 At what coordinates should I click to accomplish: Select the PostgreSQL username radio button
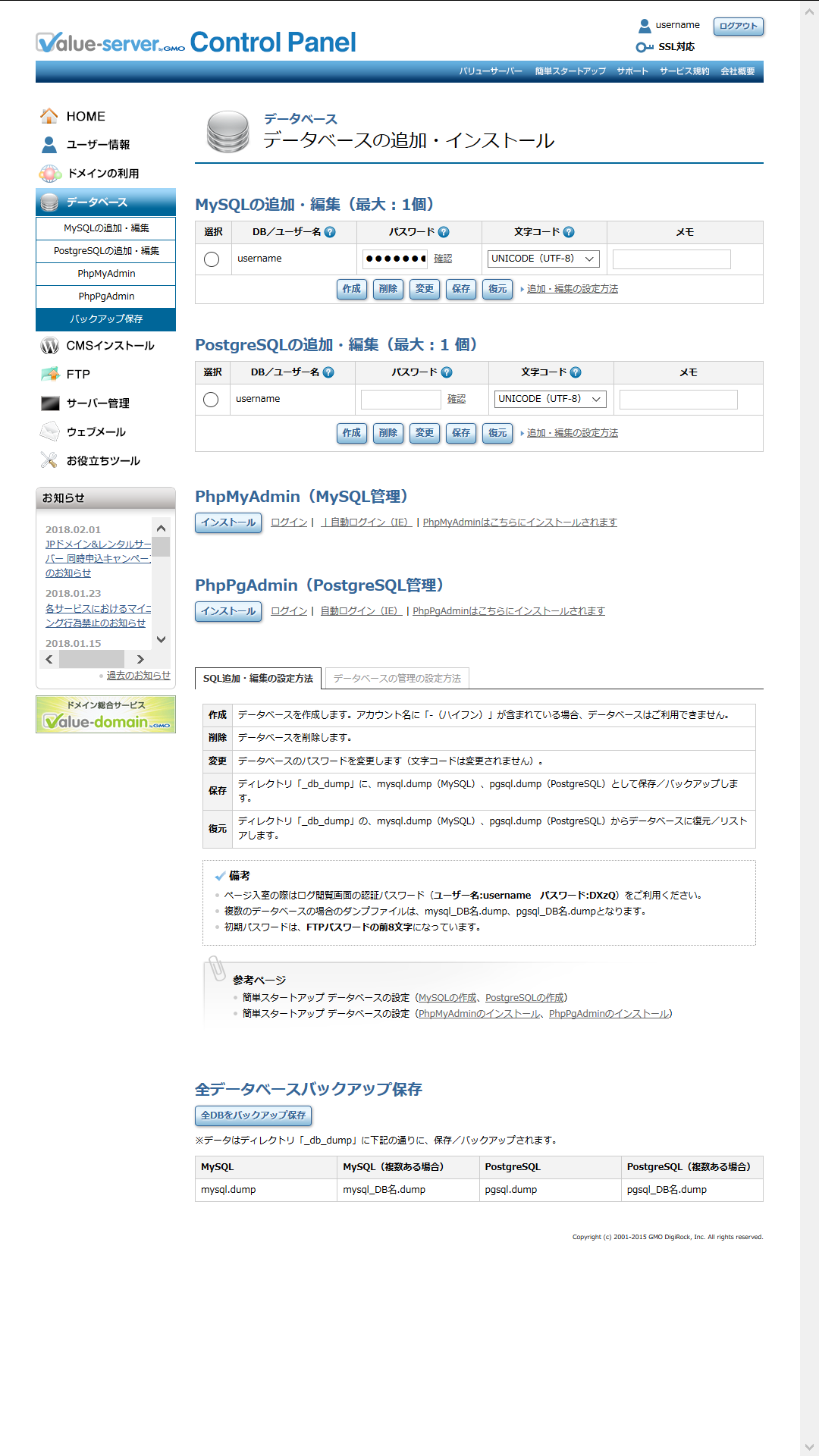point(211,400)
